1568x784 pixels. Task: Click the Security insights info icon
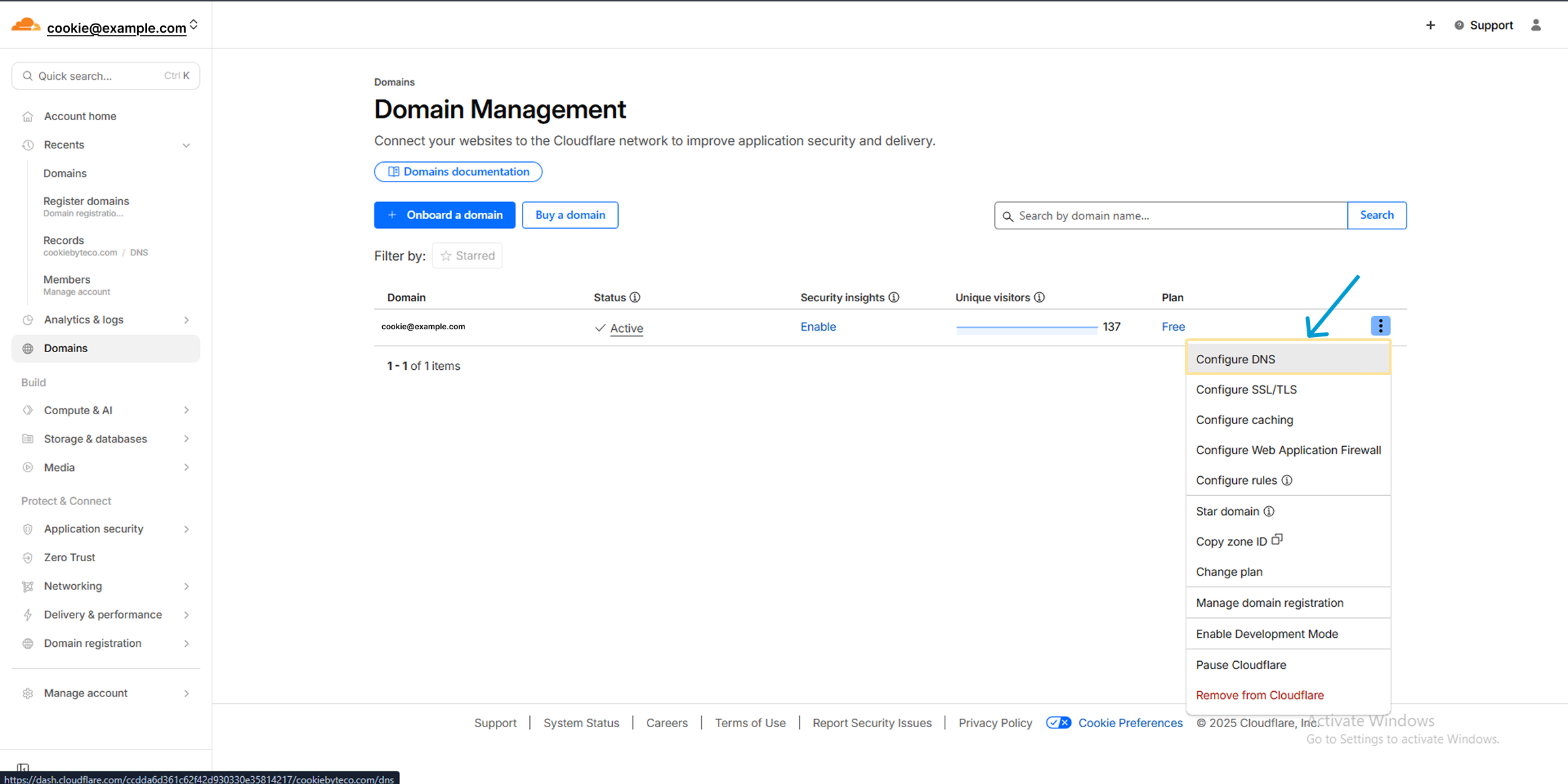pos(894,297)
